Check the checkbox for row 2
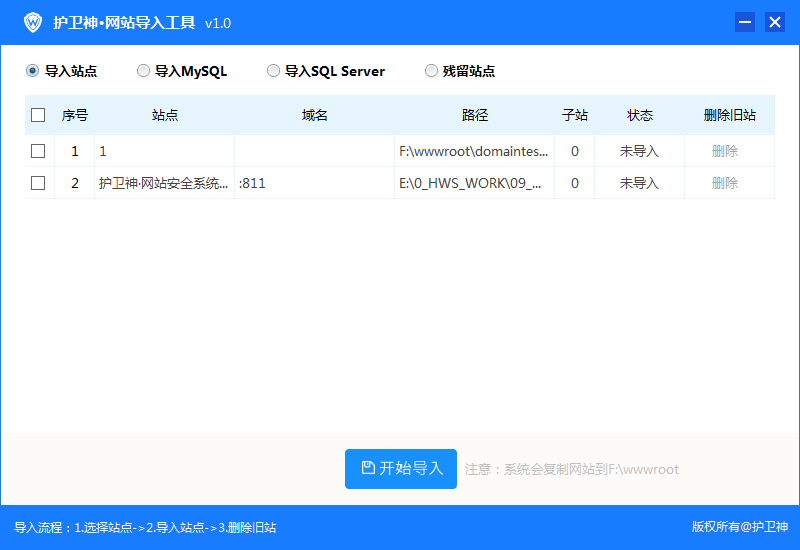 pyautogui.click(x=38, y=183)
